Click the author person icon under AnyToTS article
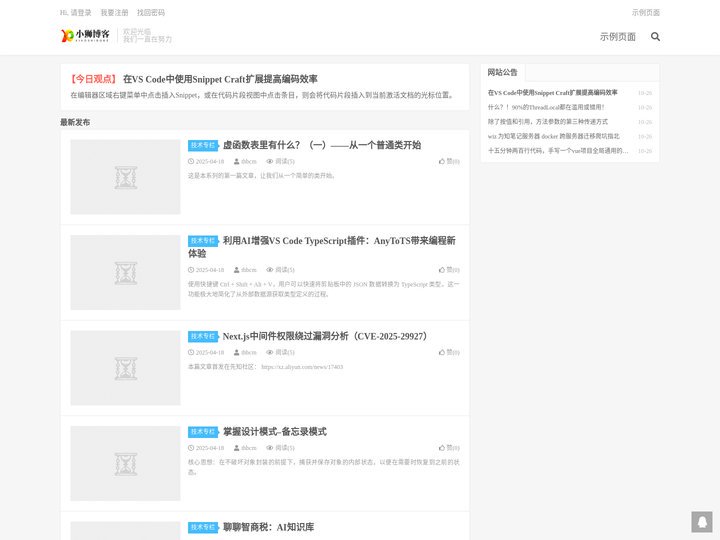The image size is (720, 540). click(x=236, y=270)
